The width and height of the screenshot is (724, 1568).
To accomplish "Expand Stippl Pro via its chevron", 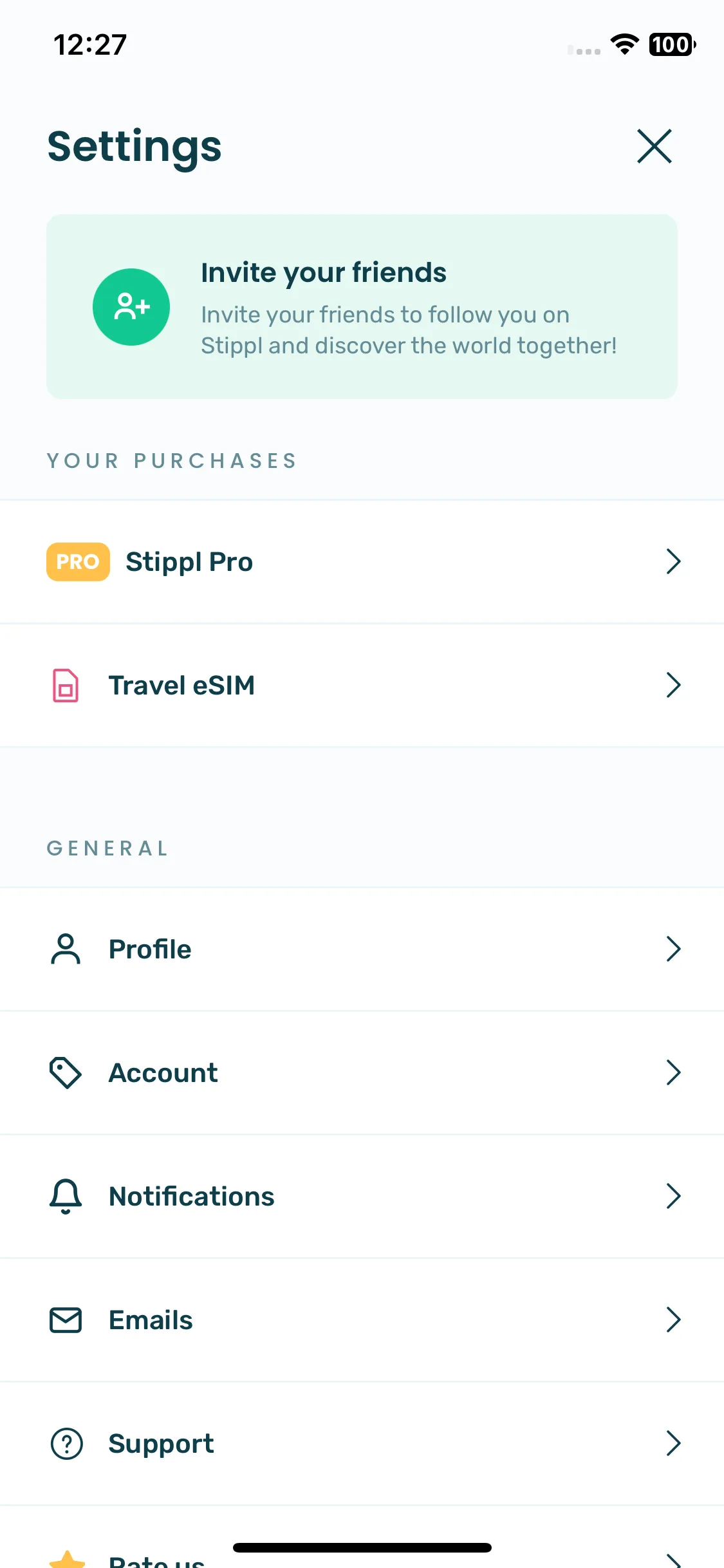I will coord(673,561).
